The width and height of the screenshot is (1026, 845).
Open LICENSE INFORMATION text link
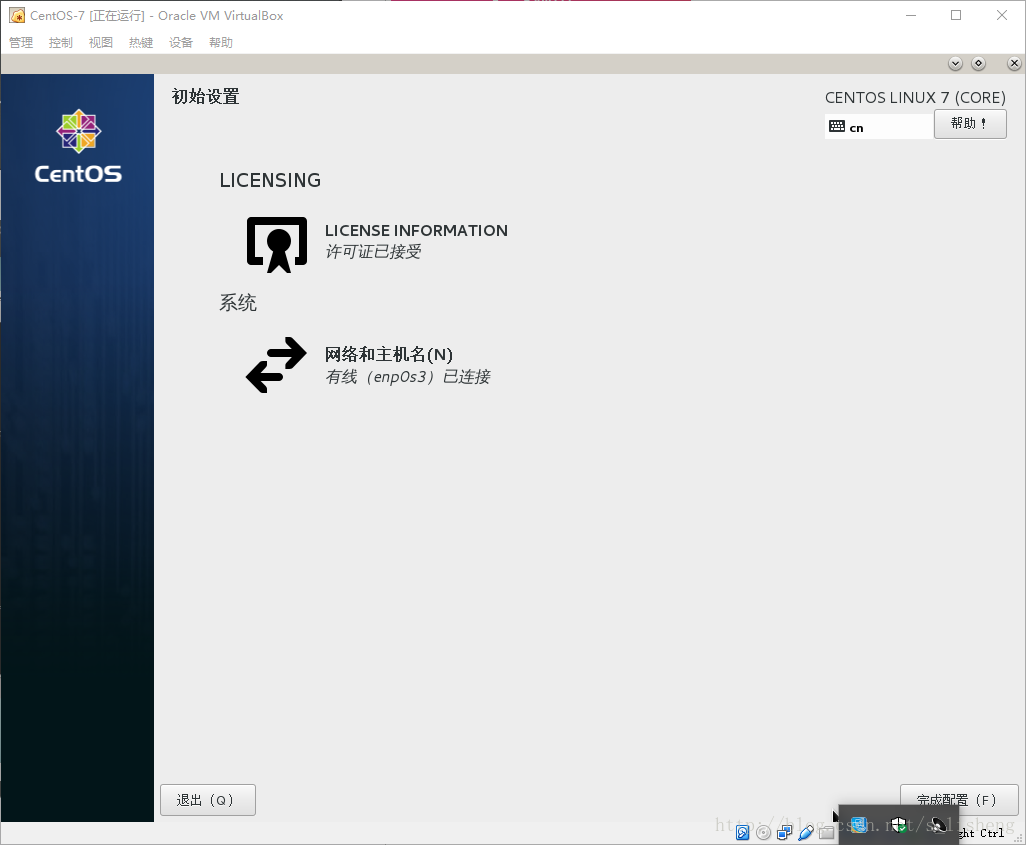click(x=416, y=230)
